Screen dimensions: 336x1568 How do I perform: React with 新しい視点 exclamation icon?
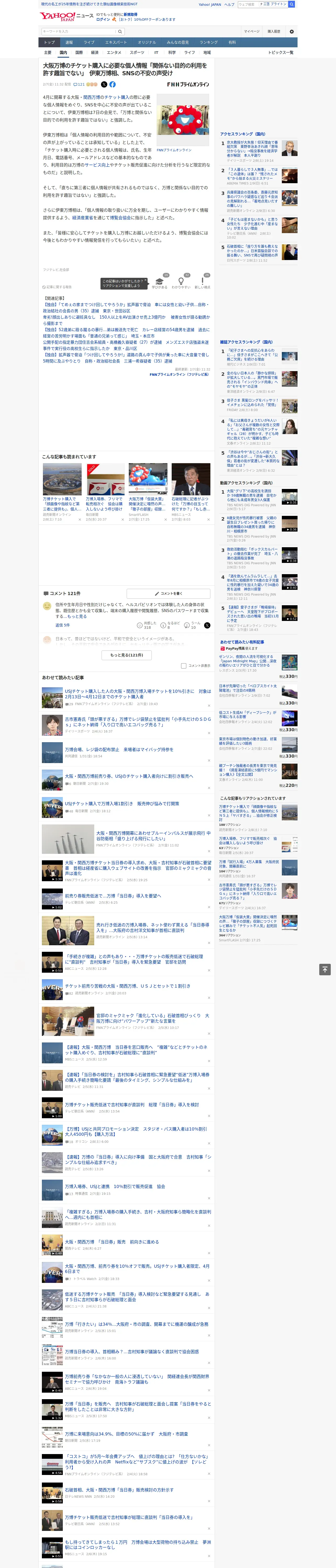(203, 281)
